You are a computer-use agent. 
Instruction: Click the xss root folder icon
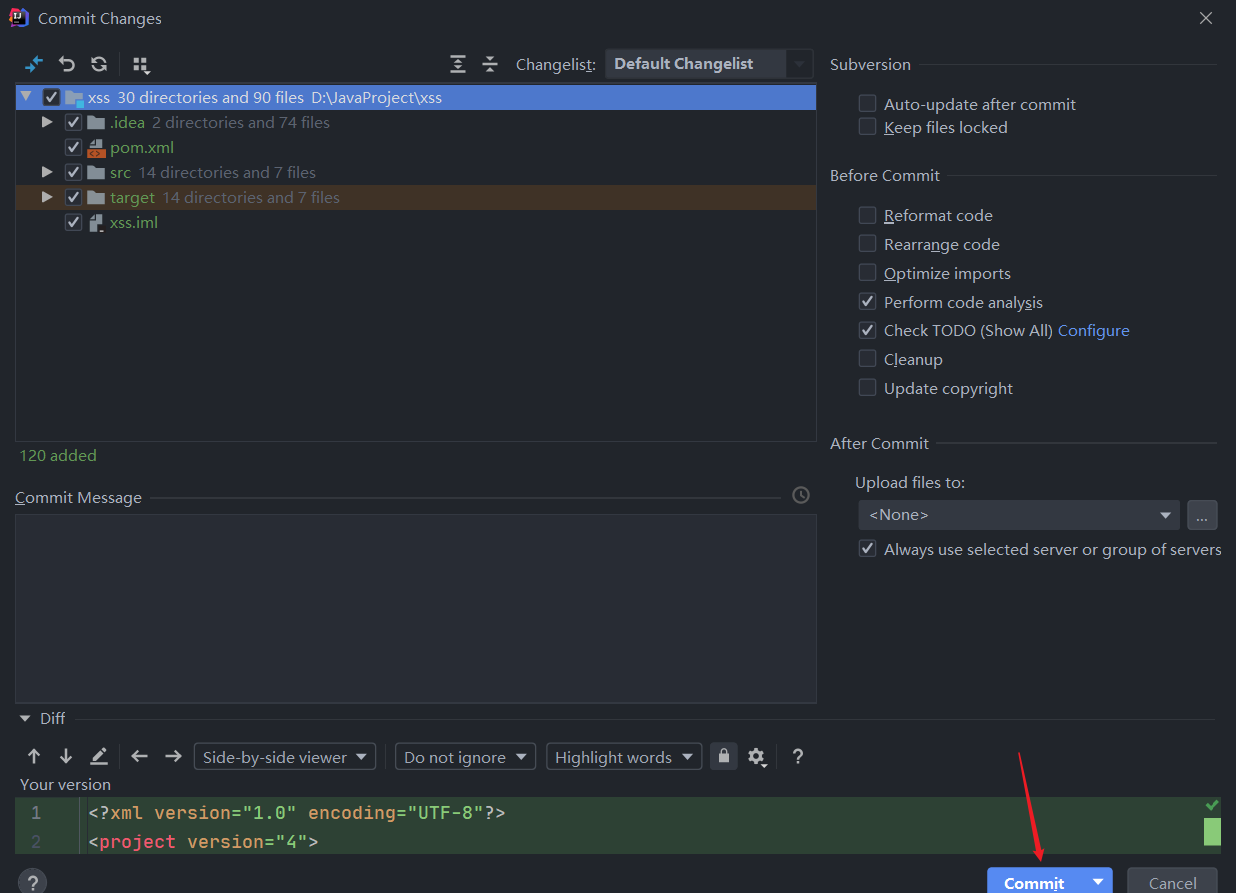pos(74,98)
